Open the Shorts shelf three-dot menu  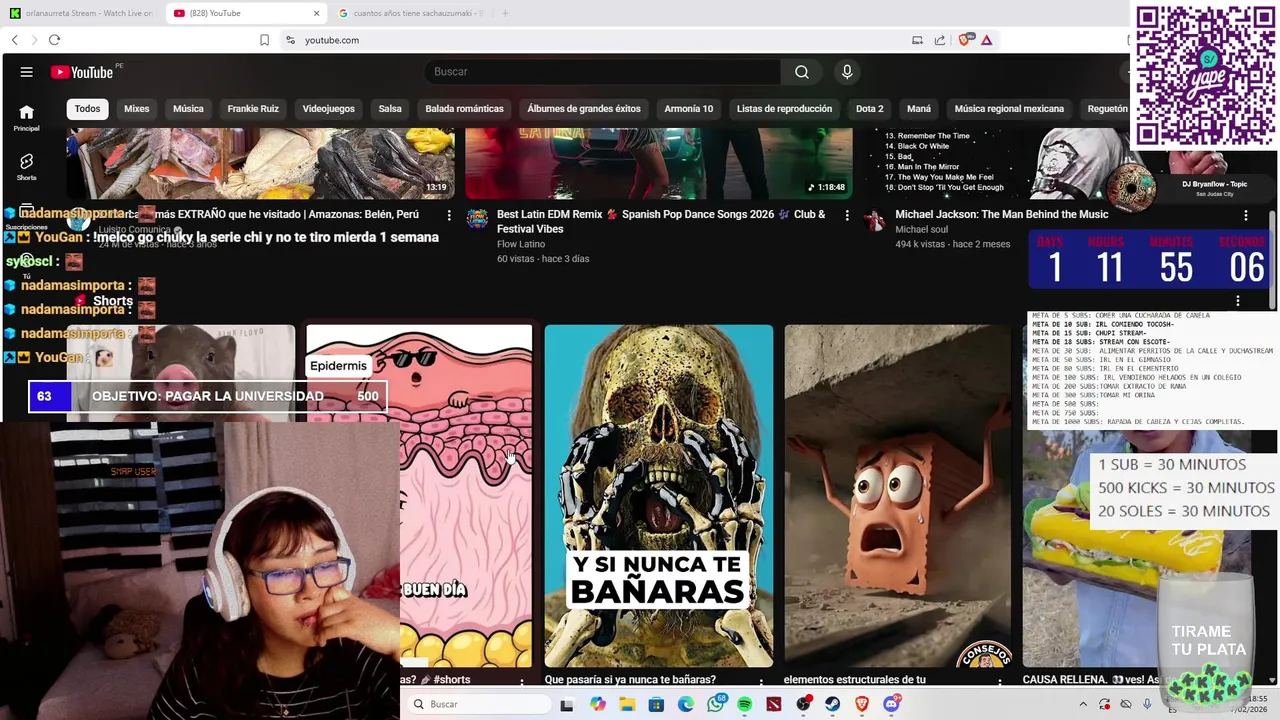[1238, 301]
